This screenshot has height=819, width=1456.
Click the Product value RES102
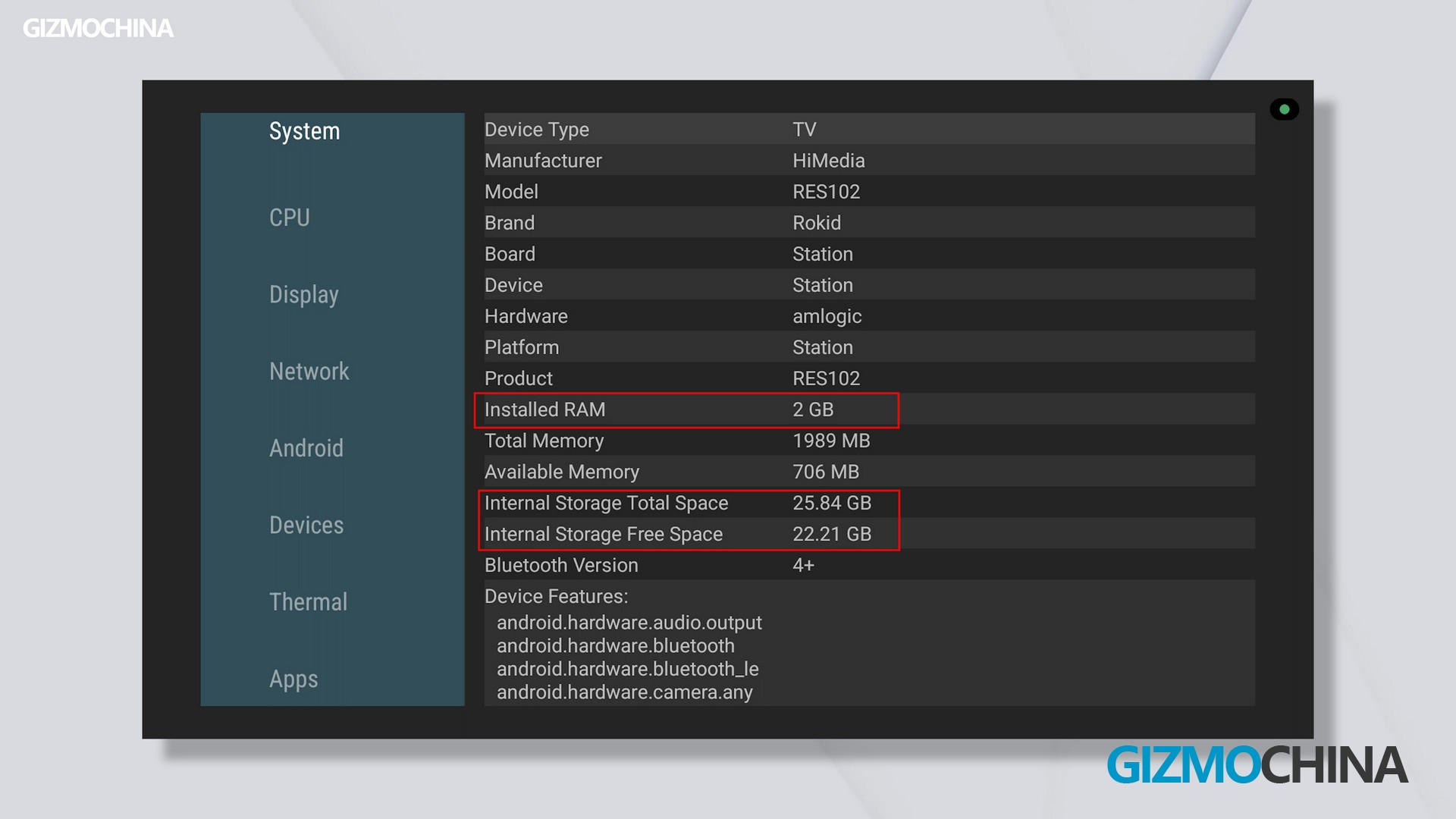(827, 378)
